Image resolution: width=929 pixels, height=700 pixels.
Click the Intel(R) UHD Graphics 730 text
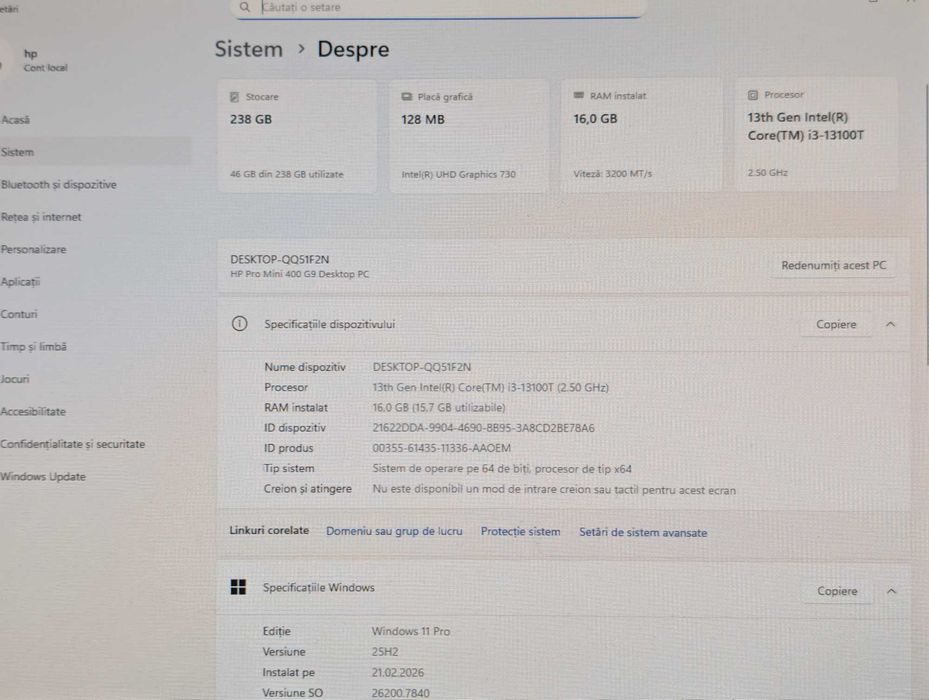tap(459, 174)
